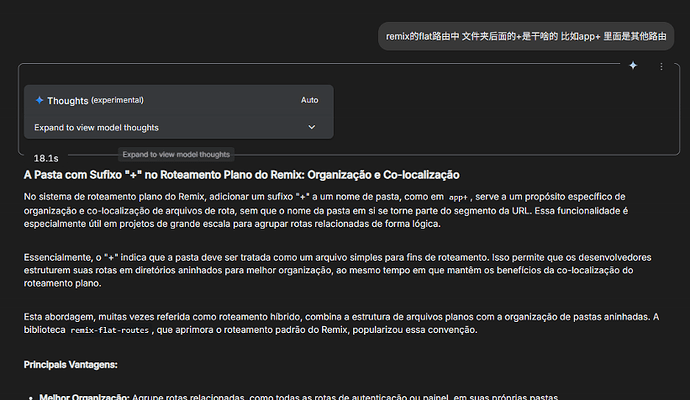Click the 'Principais Vantagens:' subheading
This screenshot has height=400, width=690.
pos(70,365)
